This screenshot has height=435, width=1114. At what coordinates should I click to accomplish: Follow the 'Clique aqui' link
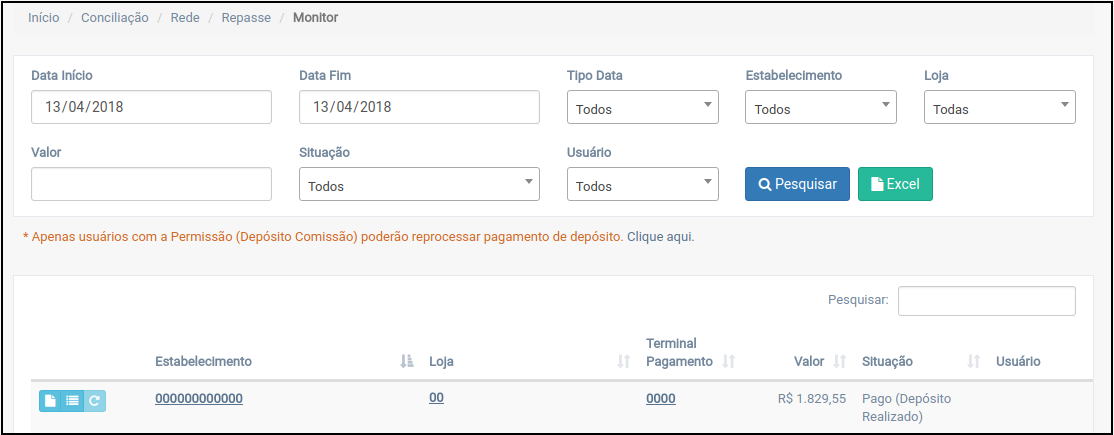pos(660,237)
